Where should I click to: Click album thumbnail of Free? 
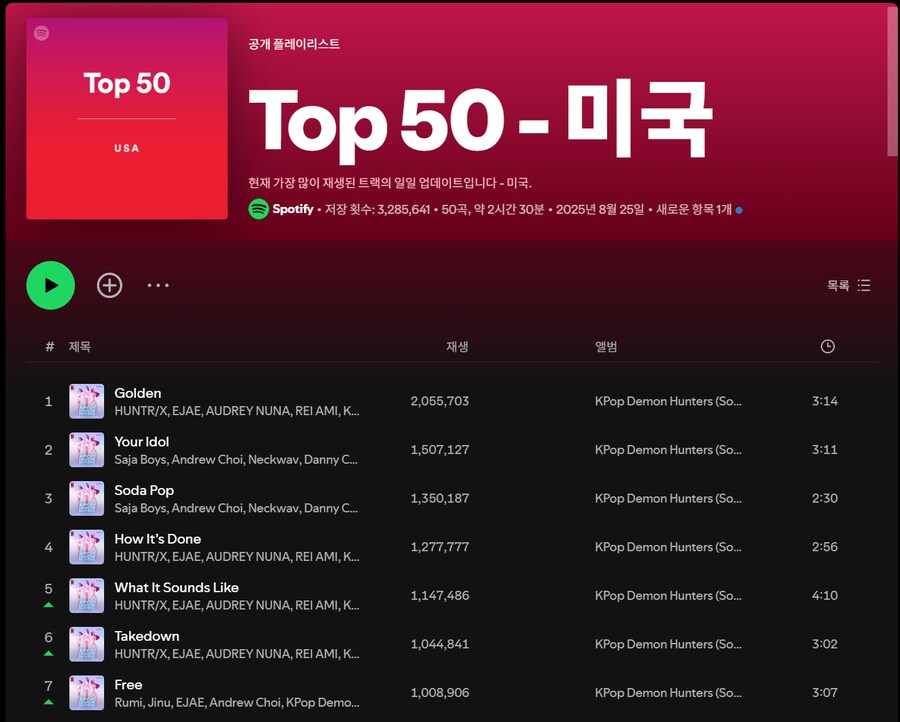click(x=87, y=693)
